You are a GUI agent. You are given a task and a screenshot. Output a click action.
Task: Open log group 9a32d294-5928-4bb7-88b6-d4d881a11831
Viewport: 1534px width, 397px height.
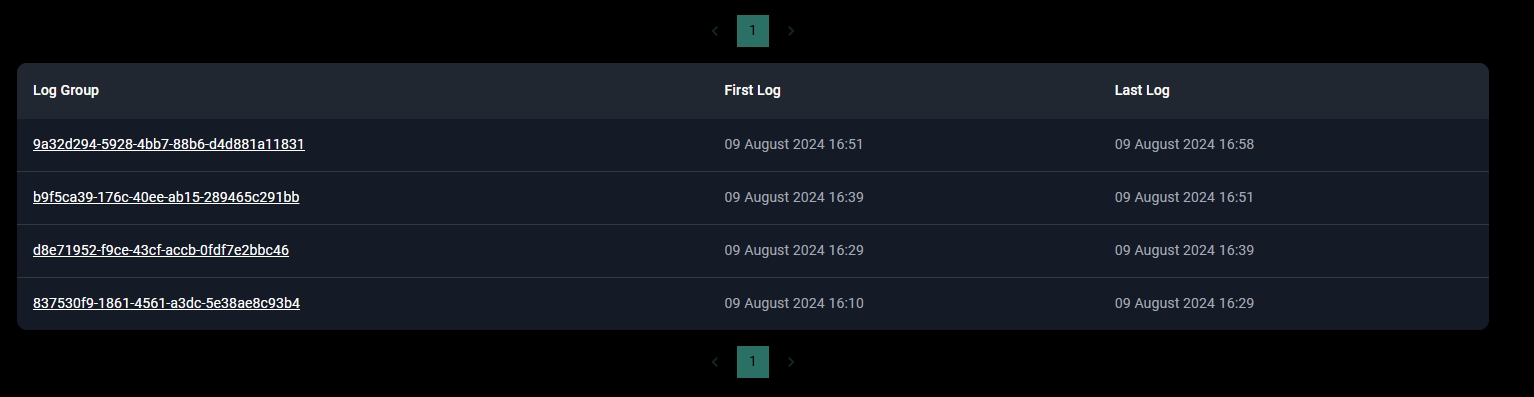click(169, 144)
